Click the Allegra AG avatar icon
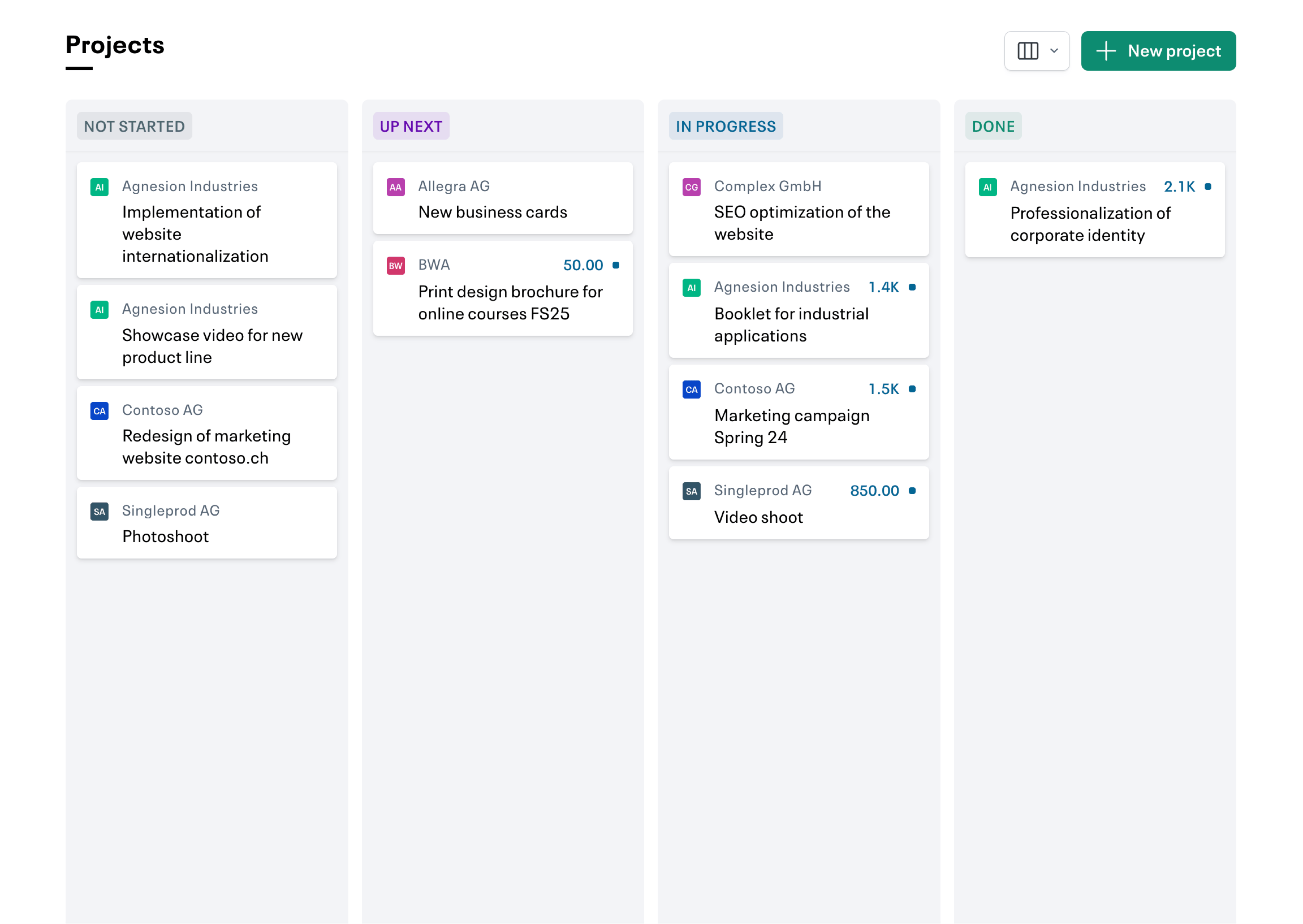Image resolution: width=1303 pixels, height=924 pixels. coord(395,187)
